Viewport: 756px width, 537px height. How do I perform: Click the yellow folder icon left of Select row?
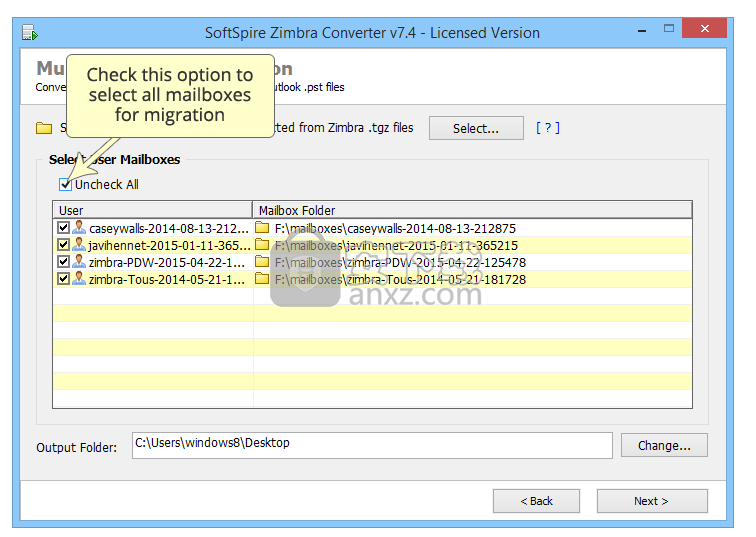pyautogui.click(x=44, y=128)
